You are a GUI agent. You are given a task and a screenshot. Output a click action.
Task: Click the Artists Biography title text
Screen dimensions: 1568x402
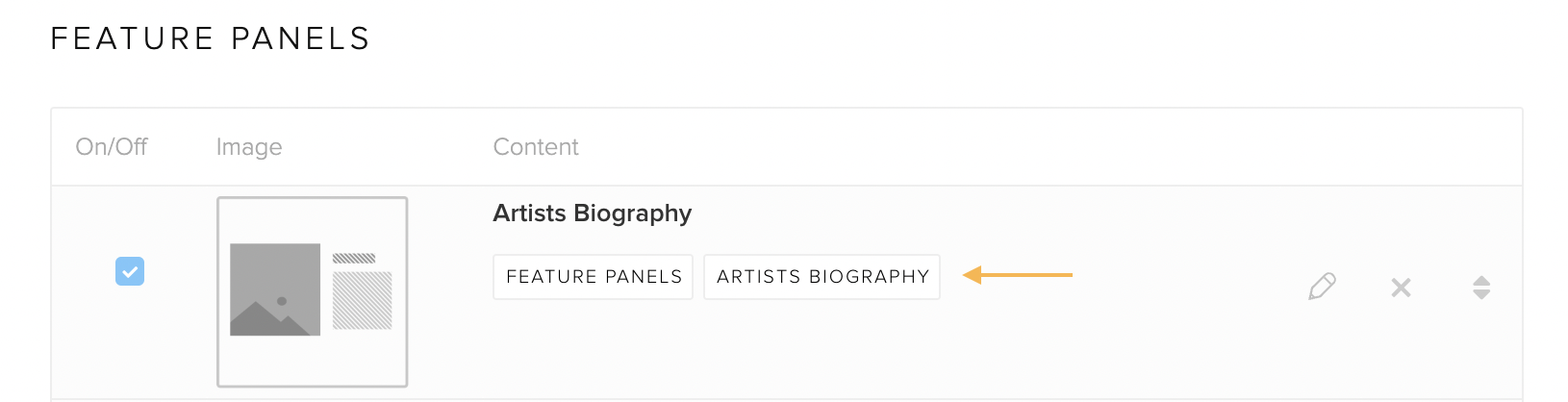593,214
